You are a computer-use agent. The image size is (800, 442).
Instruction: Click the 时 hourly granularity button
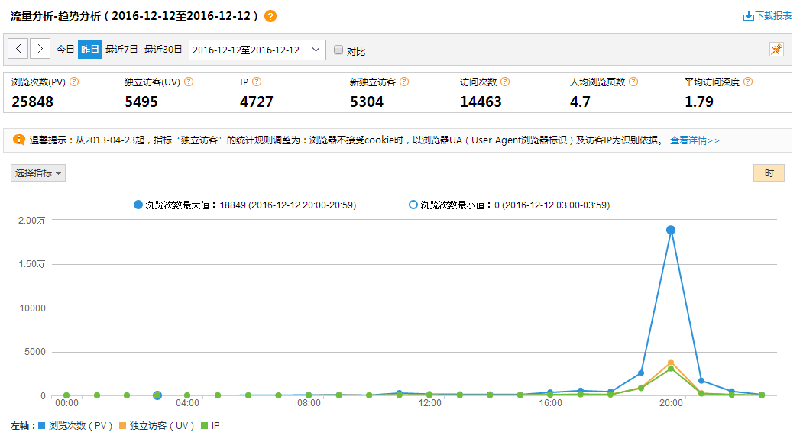(768, 173)
